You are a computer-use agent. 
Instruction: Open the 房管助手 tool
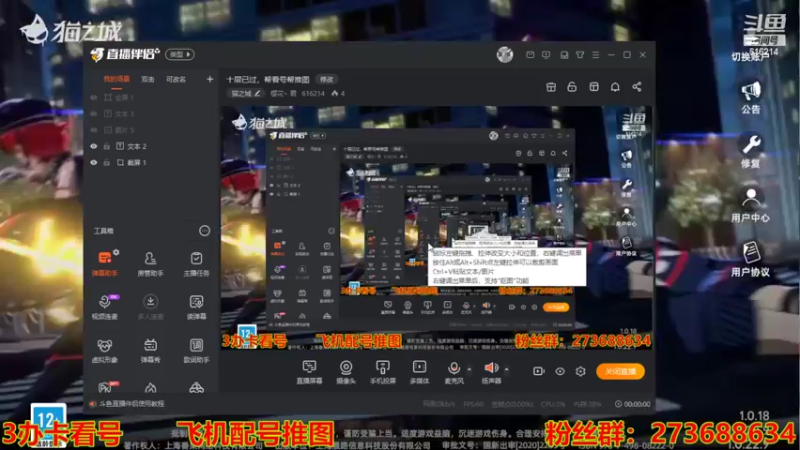click(151, 263)
